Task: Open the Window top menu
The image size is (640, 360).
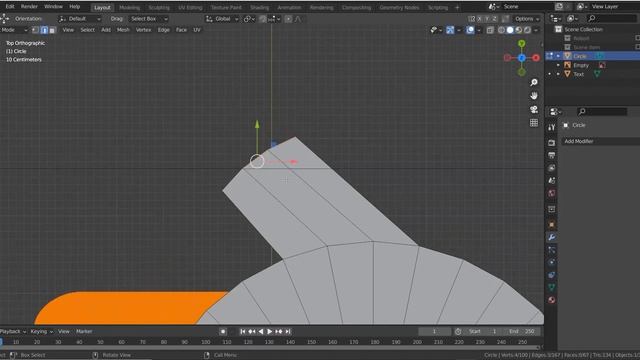Action: 53,7
